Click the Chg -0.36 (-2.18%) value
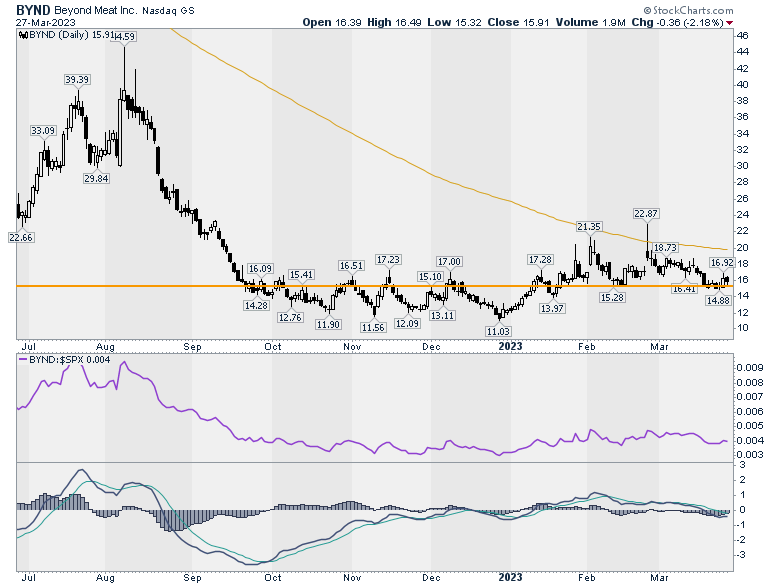The height and width of the screenshot is (586, 780). 678,22
